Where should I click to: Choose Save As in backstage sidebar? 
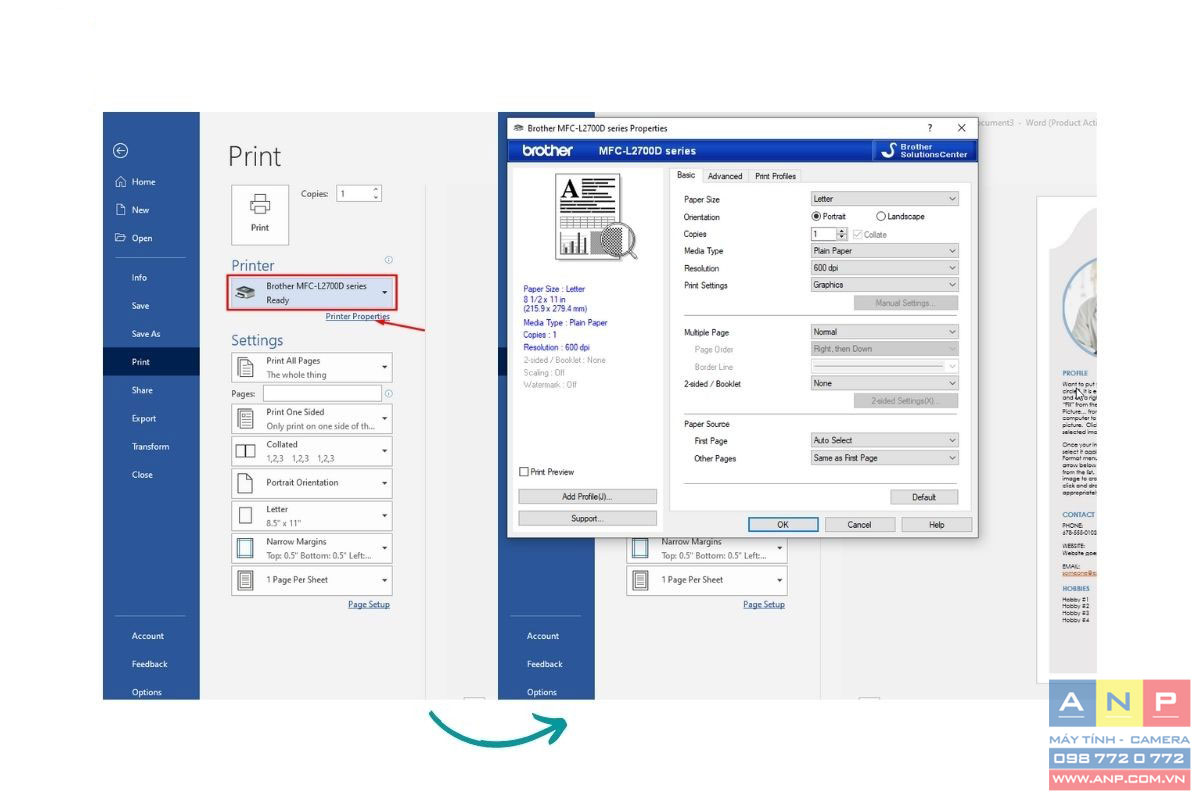(x=146, y=334)
